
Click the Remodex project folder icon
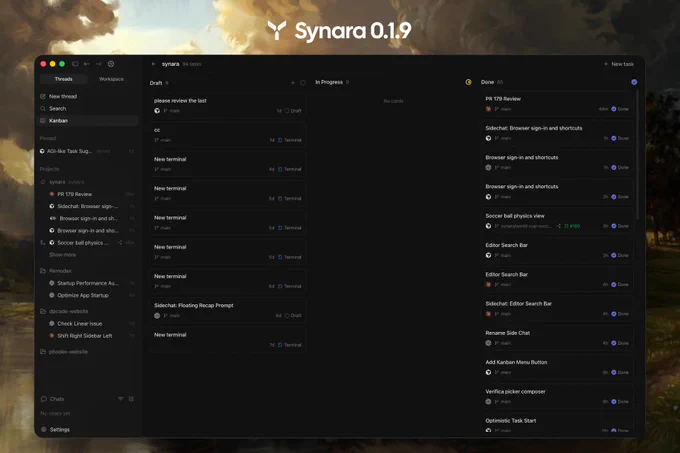[43, 270]
